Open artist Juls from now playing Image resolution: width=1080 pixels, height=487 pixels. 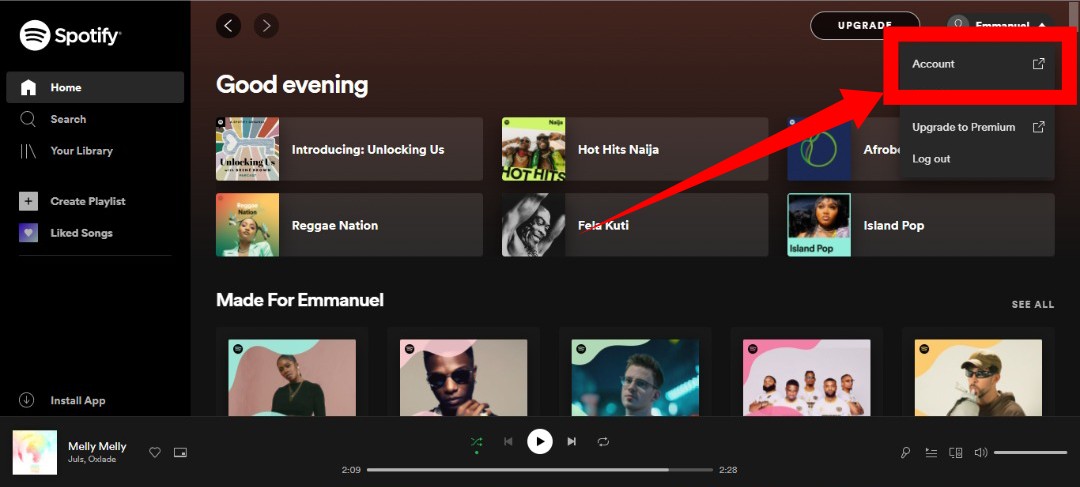tap(76, 459)
